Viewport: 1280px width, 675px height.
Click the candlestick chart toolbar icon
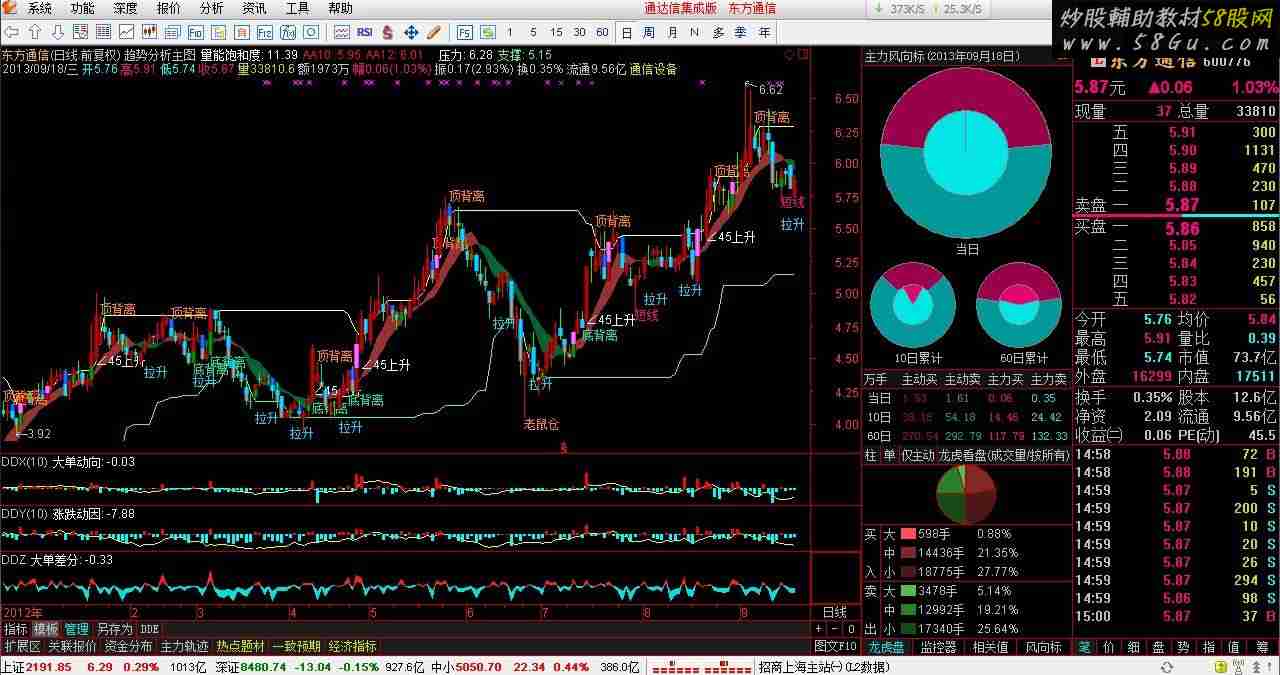click(x=149, y=32)
